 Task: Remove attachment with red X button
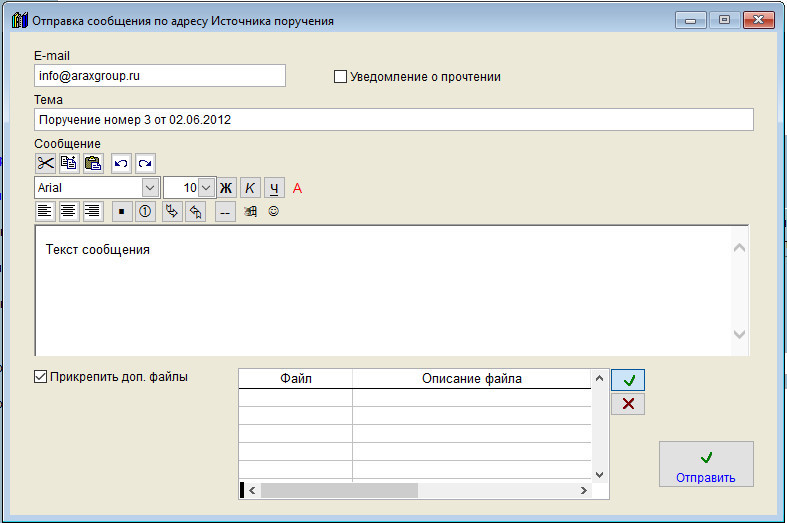[x=628, y=404]
